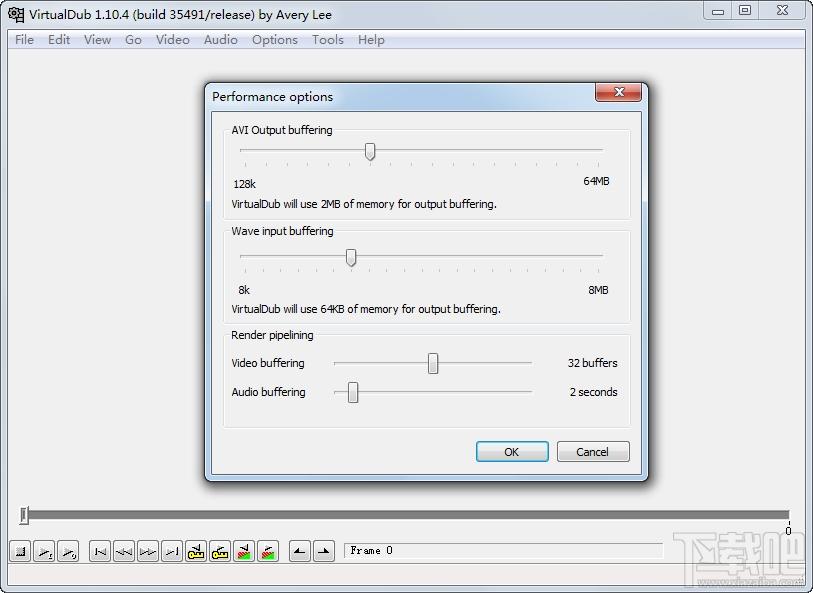
Task: Click the Video buffering slider thumb
Action: [433, 363]
